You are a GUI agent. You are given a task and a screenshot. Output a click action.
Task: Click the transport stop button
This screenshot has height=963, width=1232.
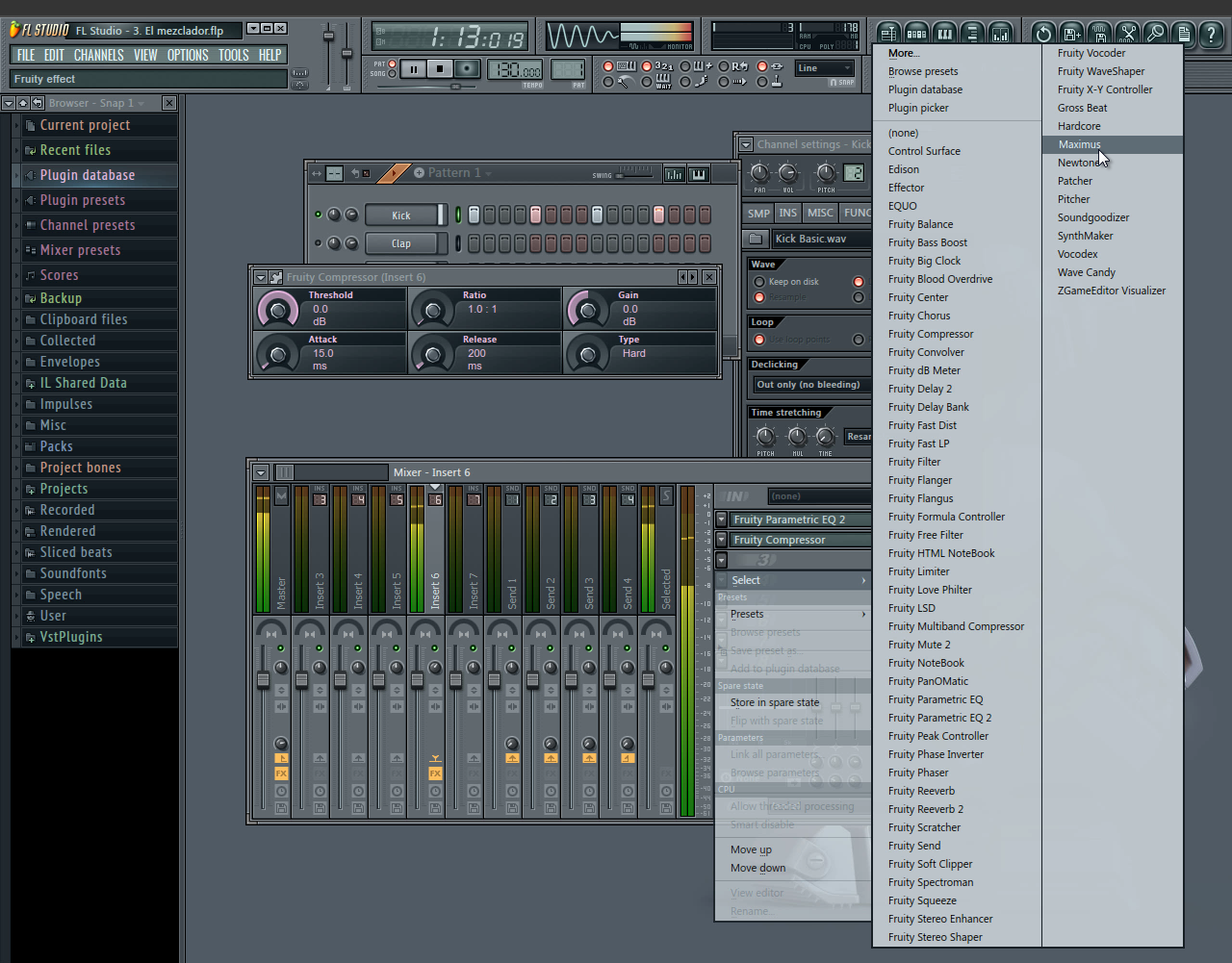[440, 68]
